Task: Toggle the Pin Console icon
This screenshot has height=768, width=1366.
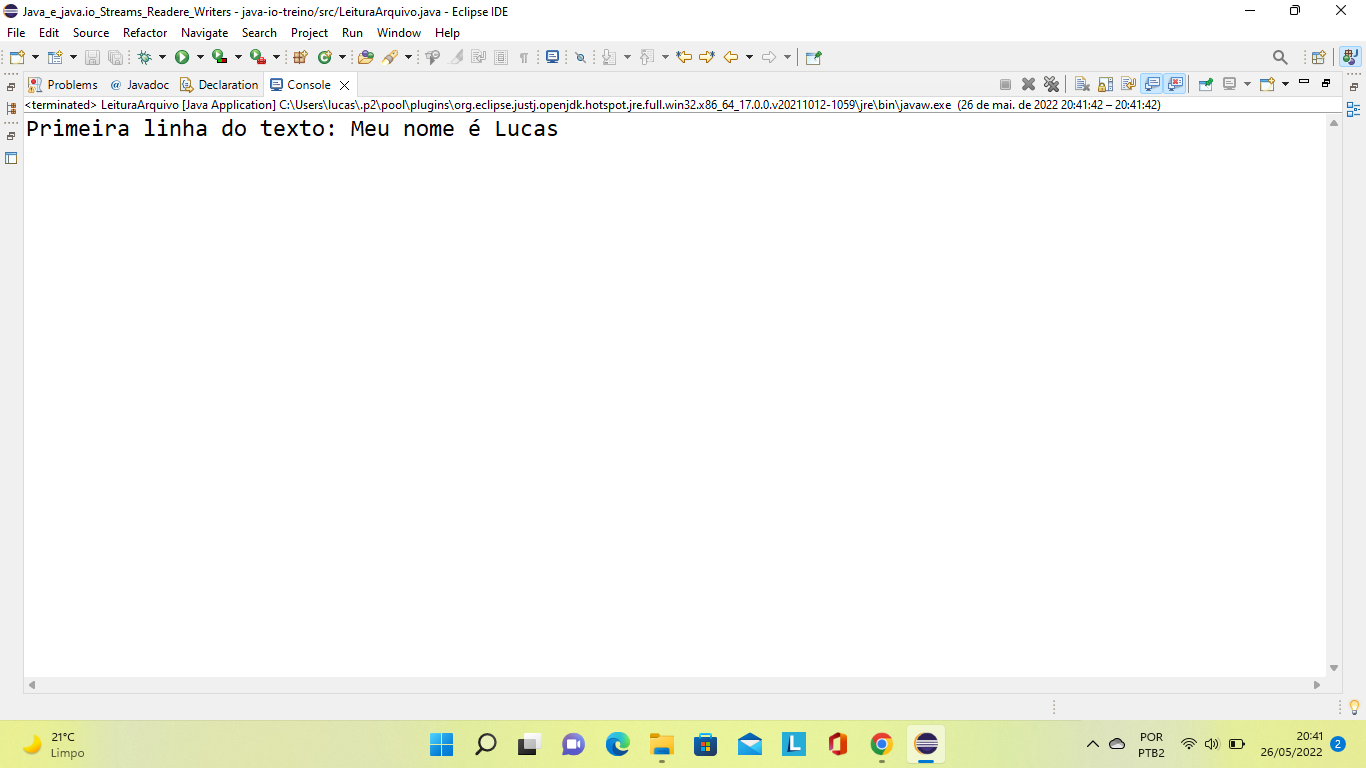Action: [1206, 85]
